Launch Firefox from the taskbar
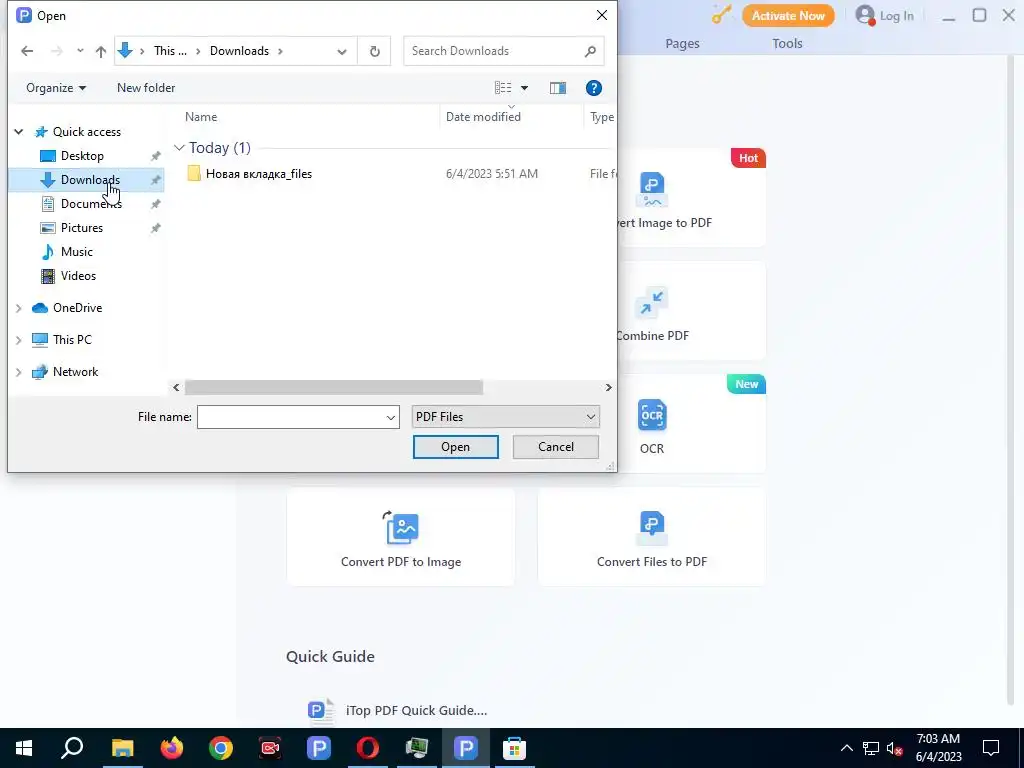The height and width of the screenshot is (768, 1024). [x=172, y=748]
